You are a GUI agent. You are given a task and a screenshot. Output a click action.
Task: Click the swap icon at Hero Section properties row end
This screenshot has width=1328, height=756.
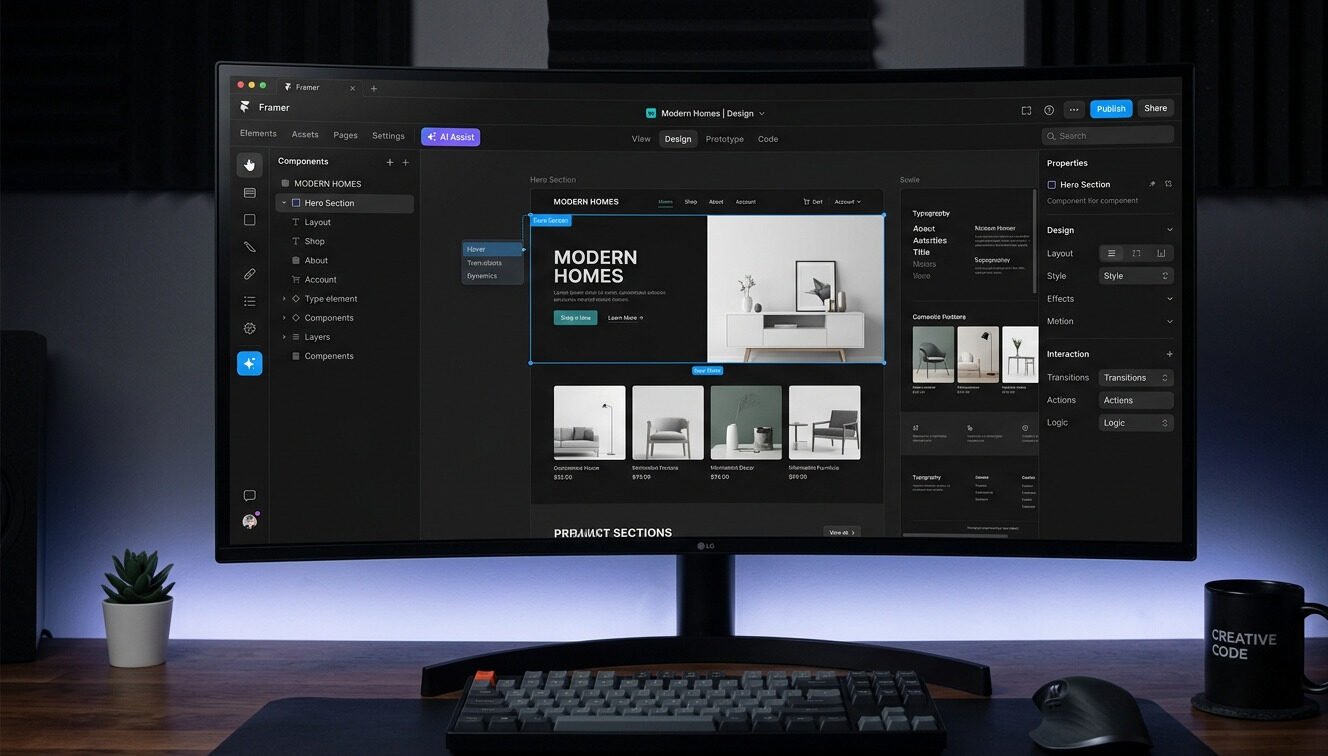click(x=1168, y=184)
